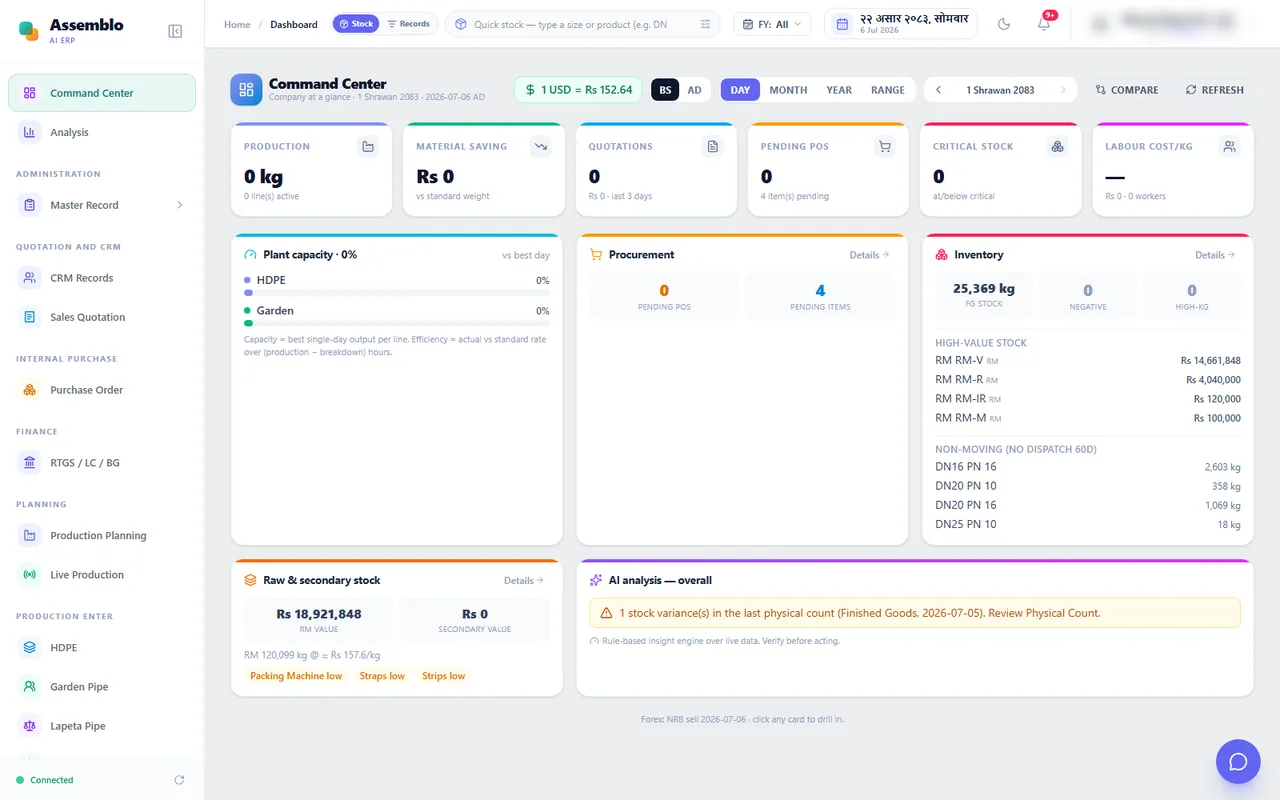This screenshot has height=800, width=1280.
Task: Select BS calendar mode
Action: coord(665,90)
